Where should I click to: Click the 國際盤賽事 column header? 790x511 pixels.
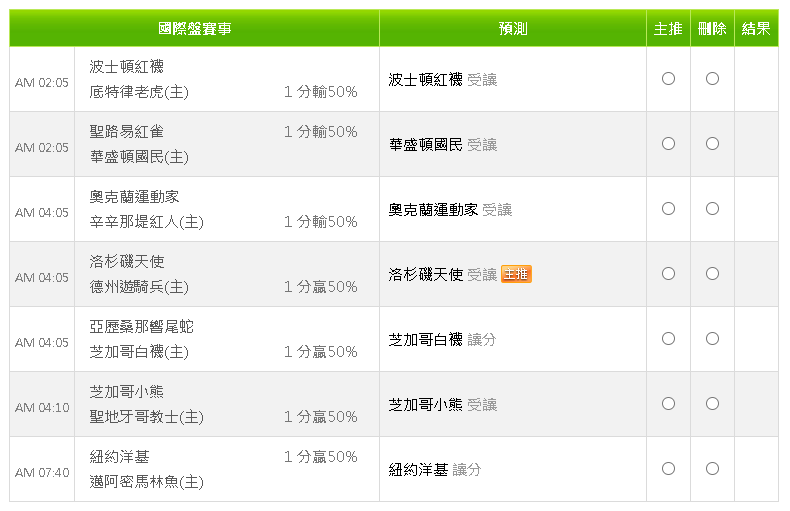coord(194,28)
